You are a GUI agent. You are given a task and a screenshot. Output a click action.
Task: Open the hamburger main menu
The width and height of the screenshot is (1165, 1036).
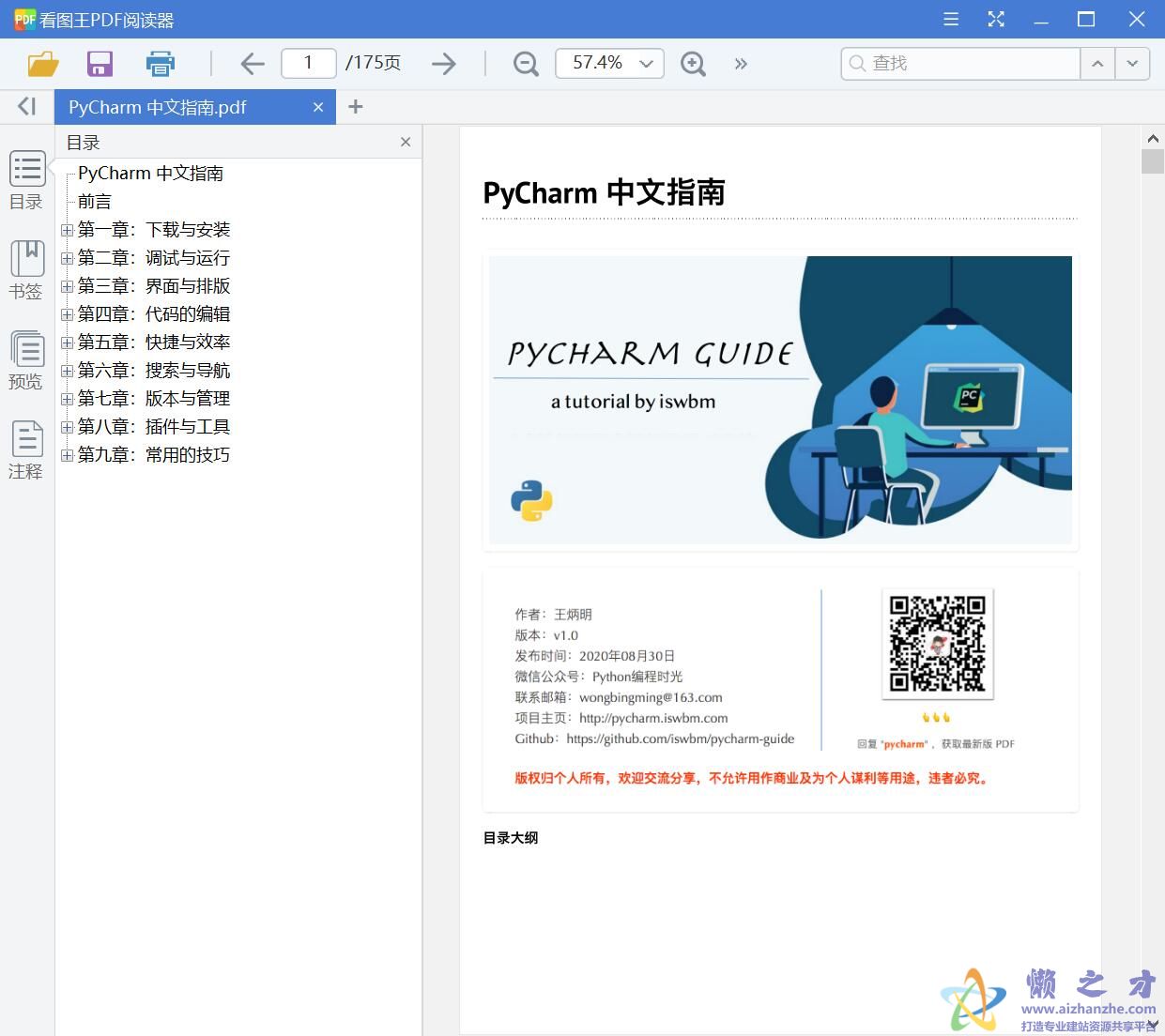pyautogui.click(x=950, y=19)
